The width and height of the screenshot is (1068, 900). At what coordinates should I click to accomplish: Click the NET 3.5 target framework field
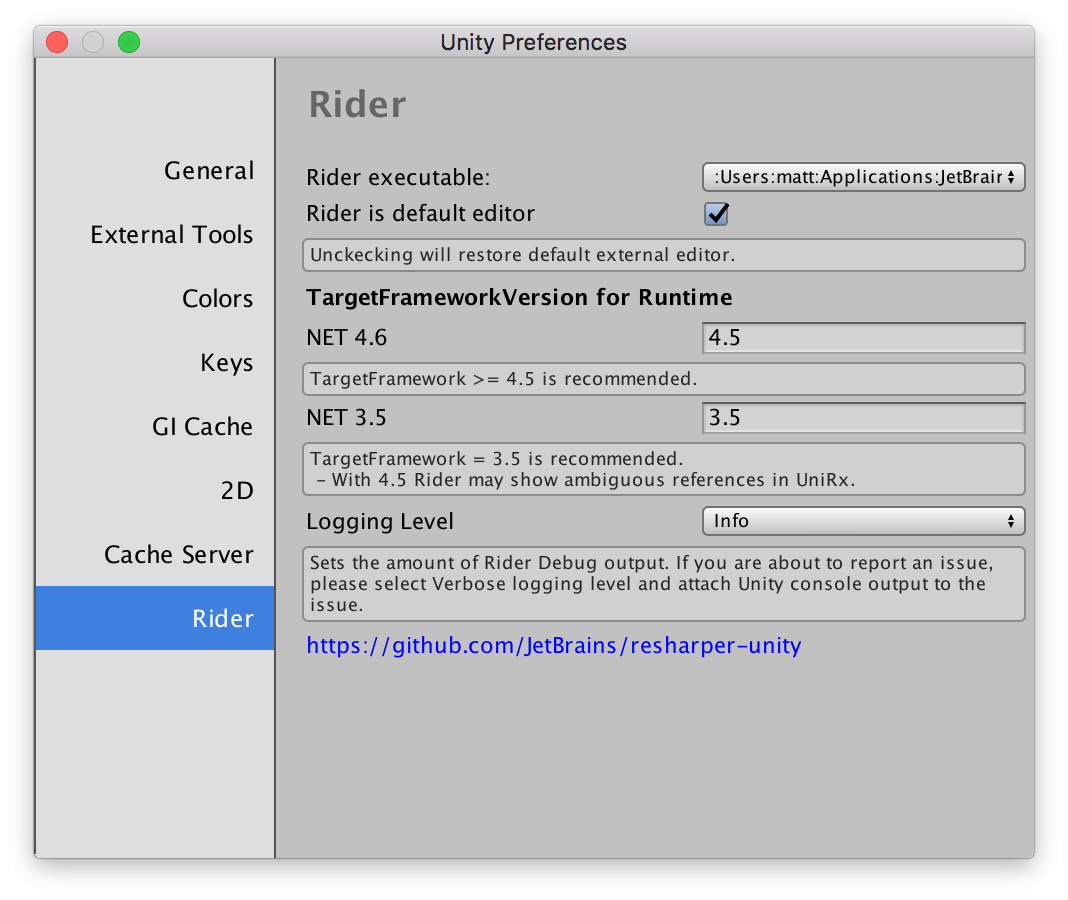click(x=863, y=418)
